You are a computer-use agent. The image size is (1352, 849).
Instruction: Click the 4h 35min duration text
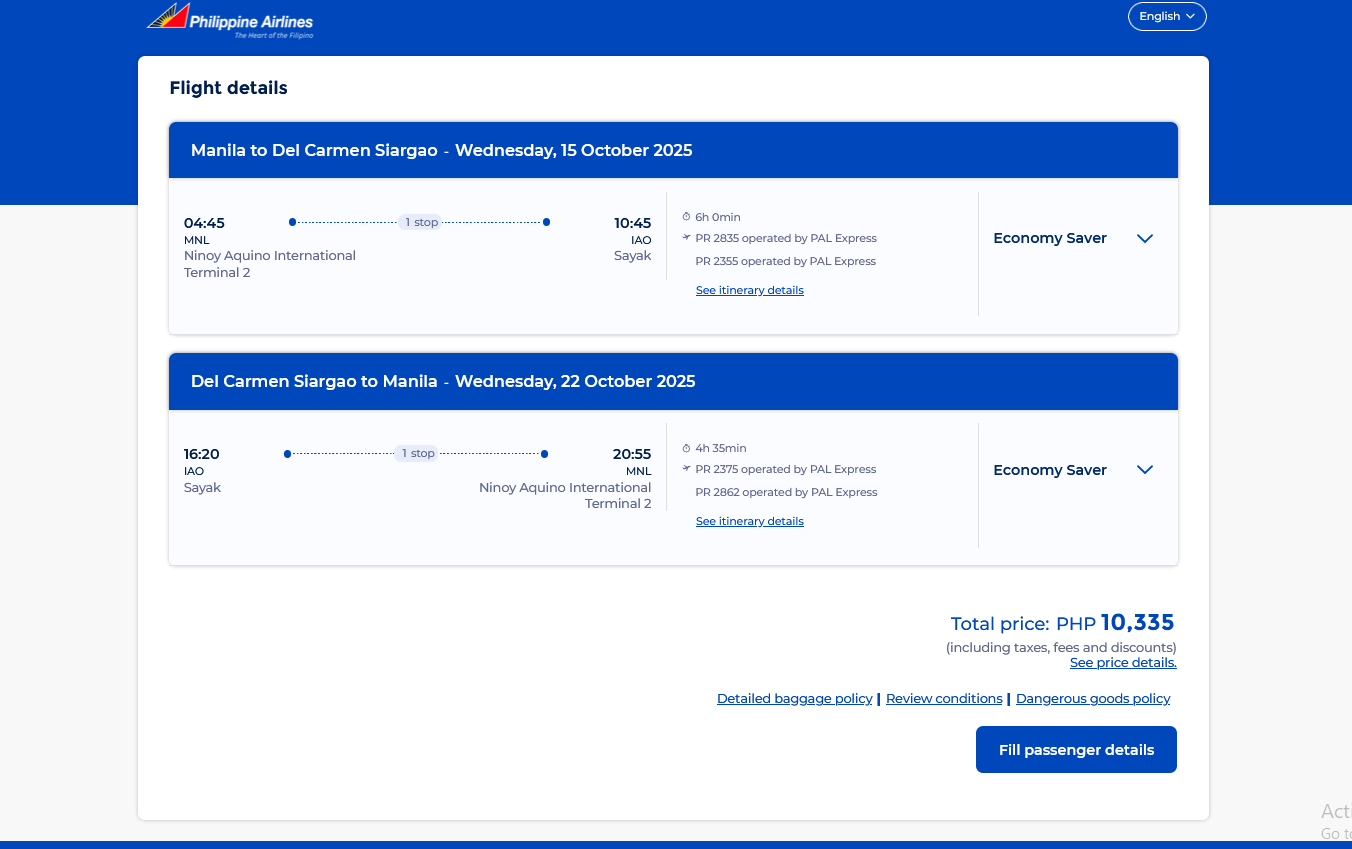point(721,448)
